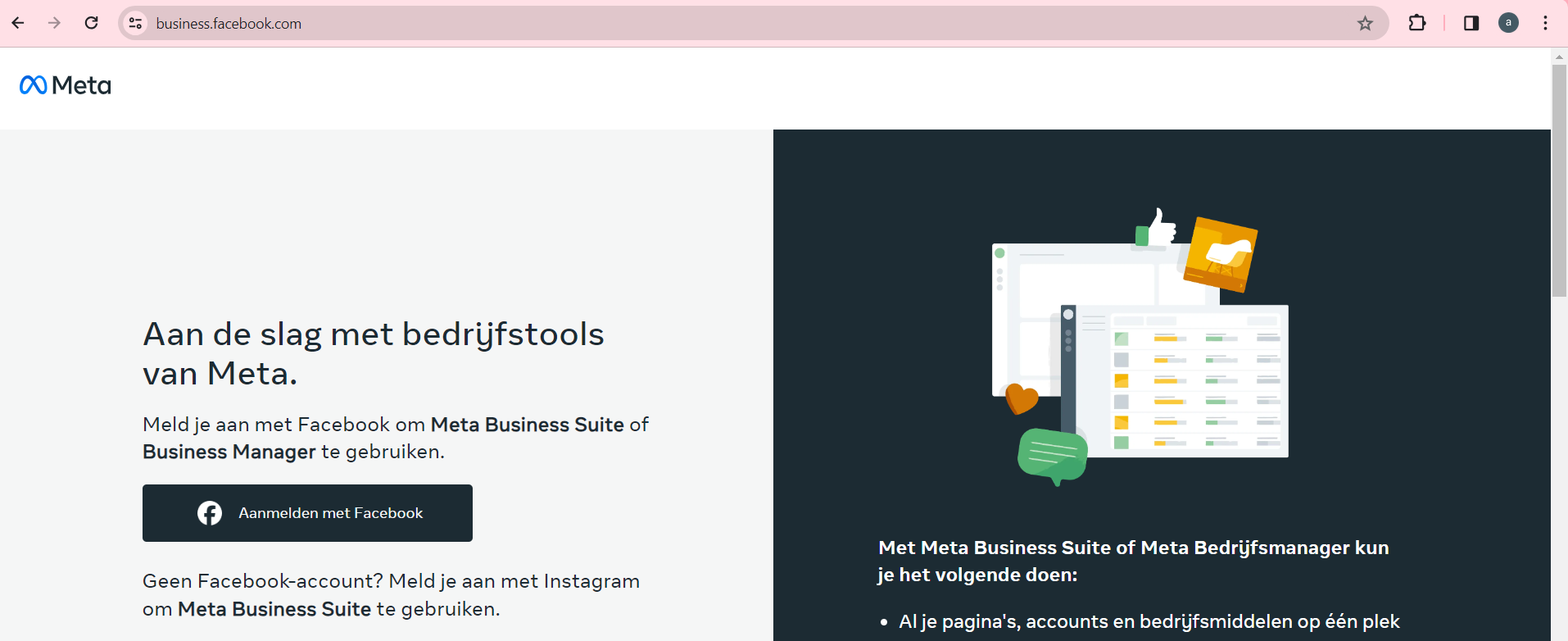Click the Facebook icon on the login button
1568x641 pixels.
pos(210,513)
